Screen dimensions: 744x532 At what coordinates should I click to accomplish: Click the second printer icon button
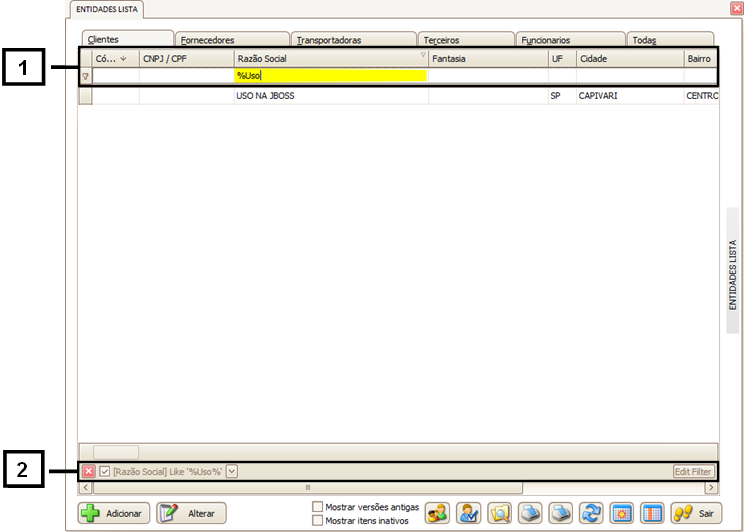(x=561, y=513)
